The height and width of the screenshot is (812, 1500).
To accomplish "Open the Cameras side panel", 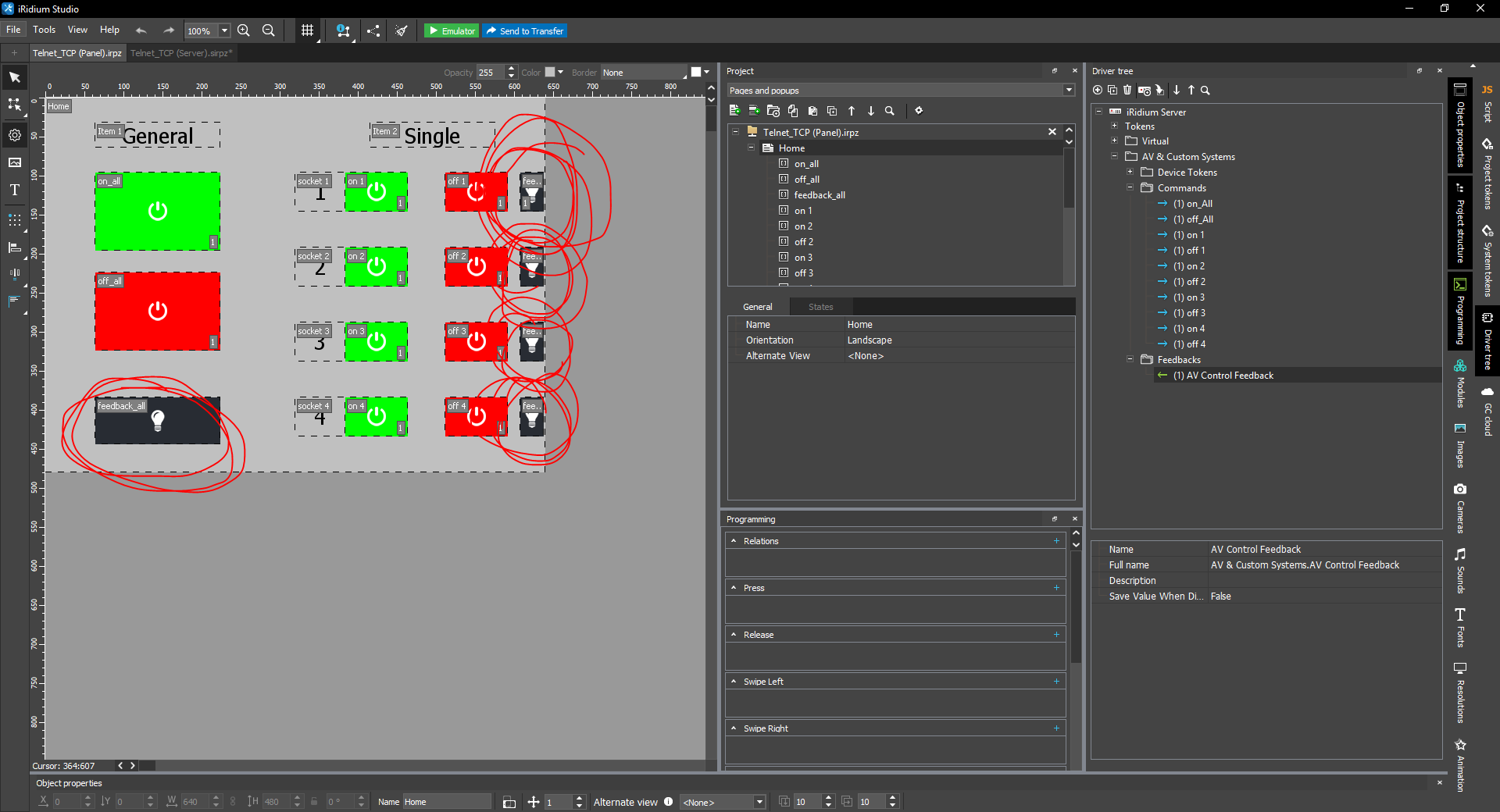I will (x=1459, y=507).
